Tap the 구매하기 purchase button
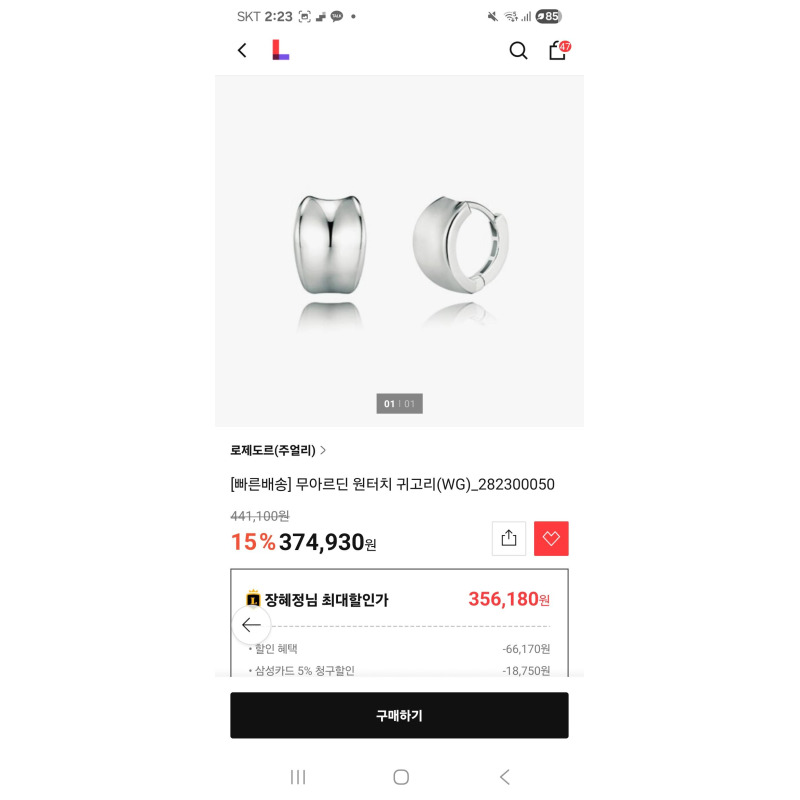This screenshot has width=800, height=800. [x=399, y=715]
